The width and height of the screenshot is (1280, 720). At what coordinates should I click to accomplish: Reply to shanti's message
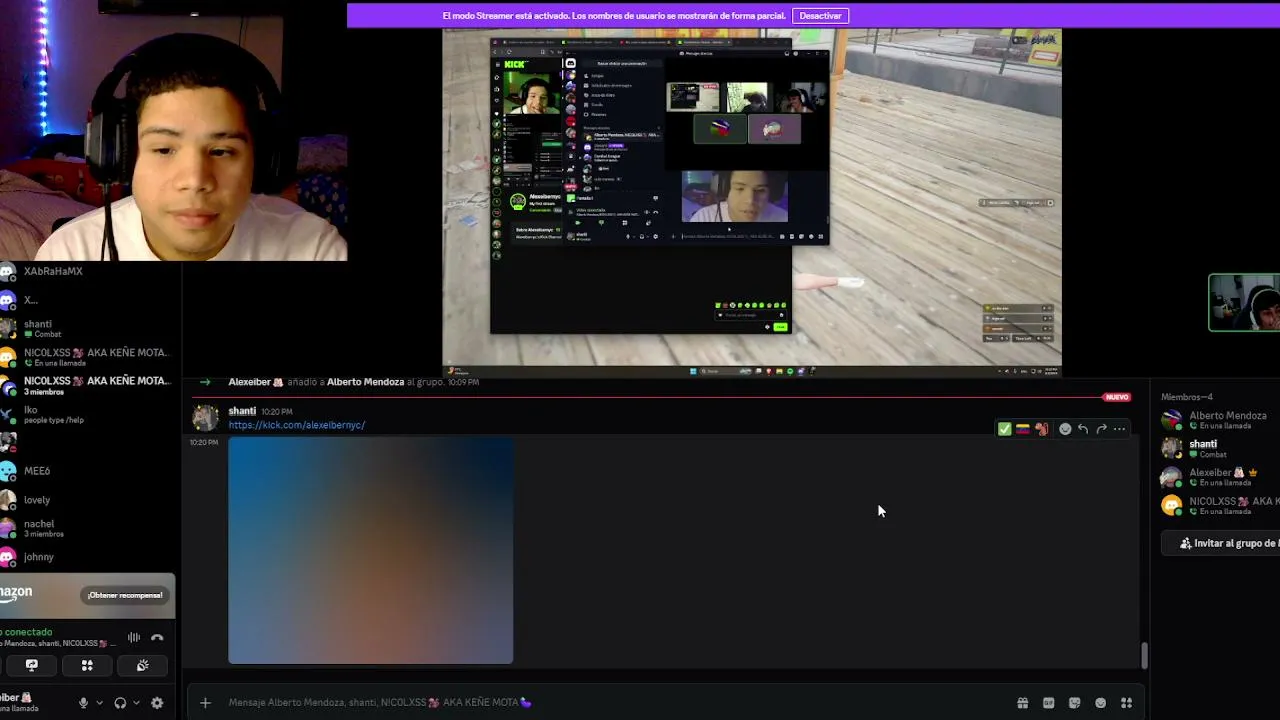1083,429
